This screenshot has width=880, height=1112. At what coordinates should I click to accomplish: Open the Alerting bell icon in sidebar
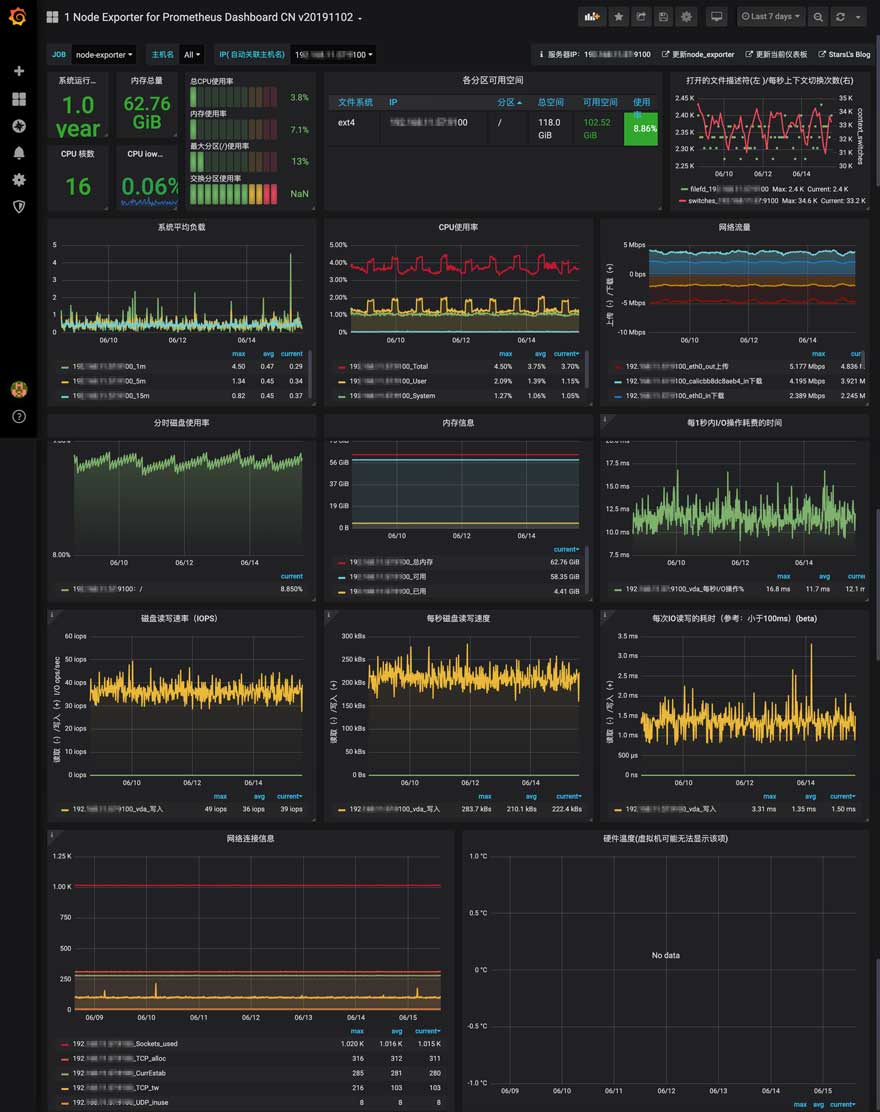coord(18,153)
